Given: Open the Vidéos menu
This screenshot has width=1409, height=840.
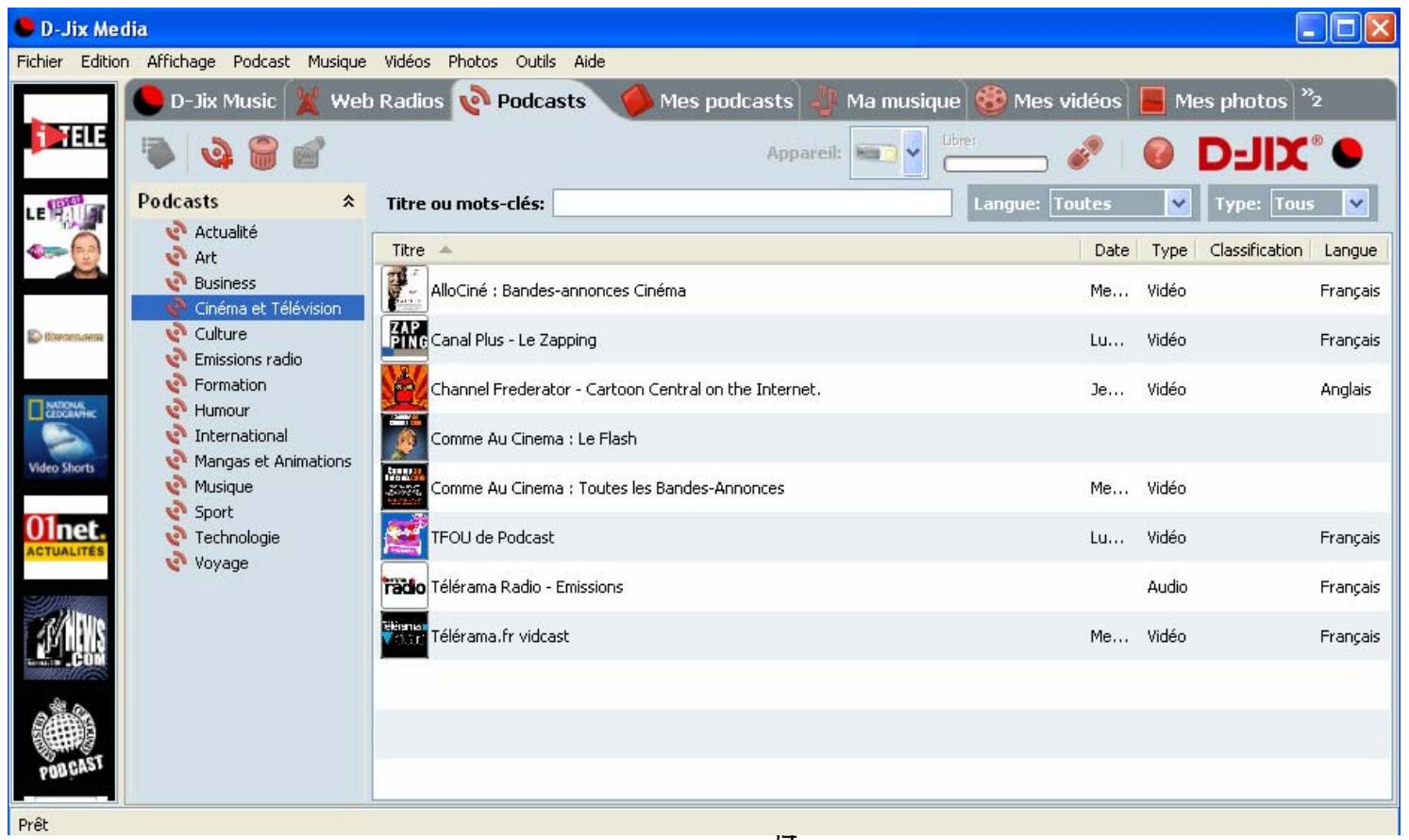Looking at the screenshot, I should pyautogui.click(x=407, y=61).
